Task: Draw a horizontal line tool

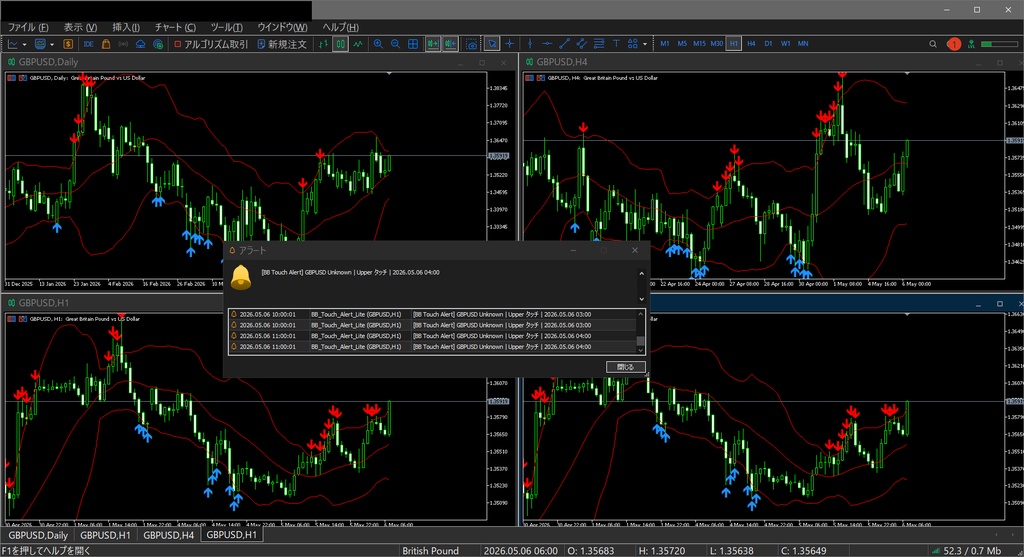Action: [x=547, y=44]
